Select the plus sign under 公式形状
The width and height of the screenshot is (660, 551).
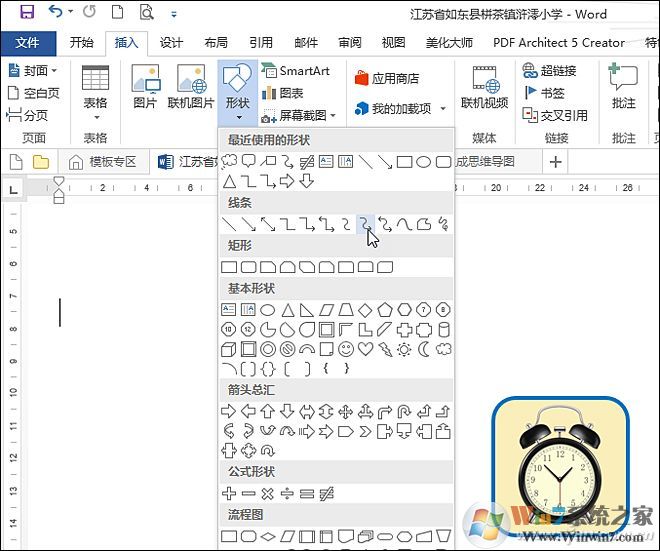tap(229, 493)
